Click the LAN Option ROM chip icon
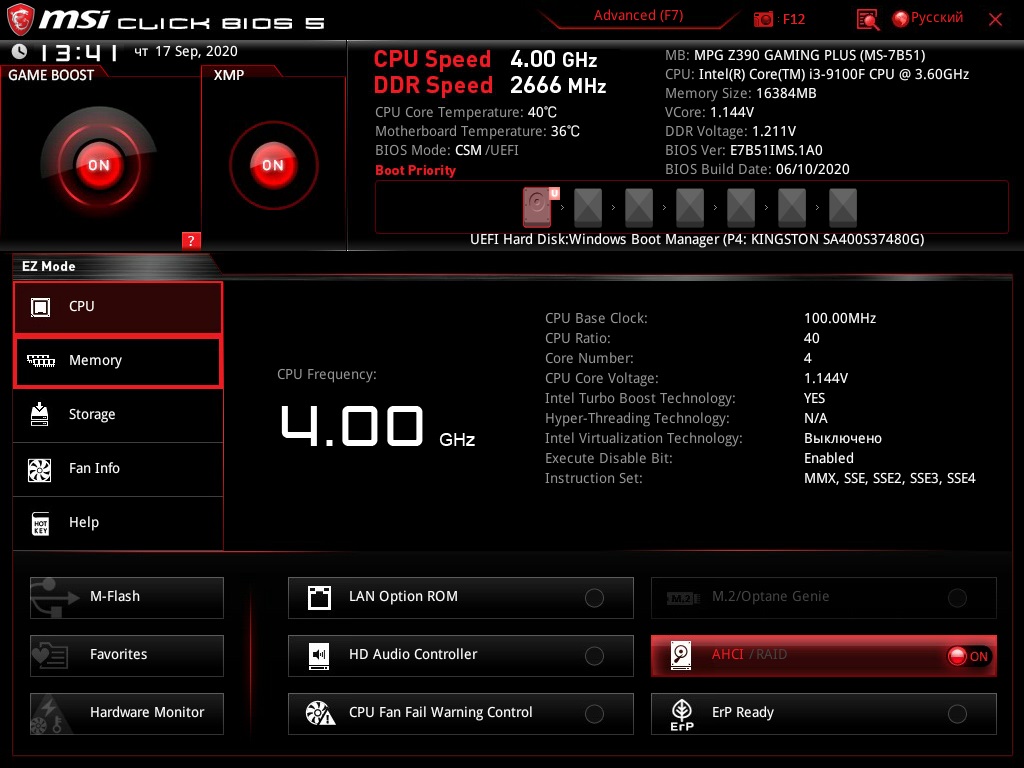This screenshot has height=768, width=1024. click(319, 598)
